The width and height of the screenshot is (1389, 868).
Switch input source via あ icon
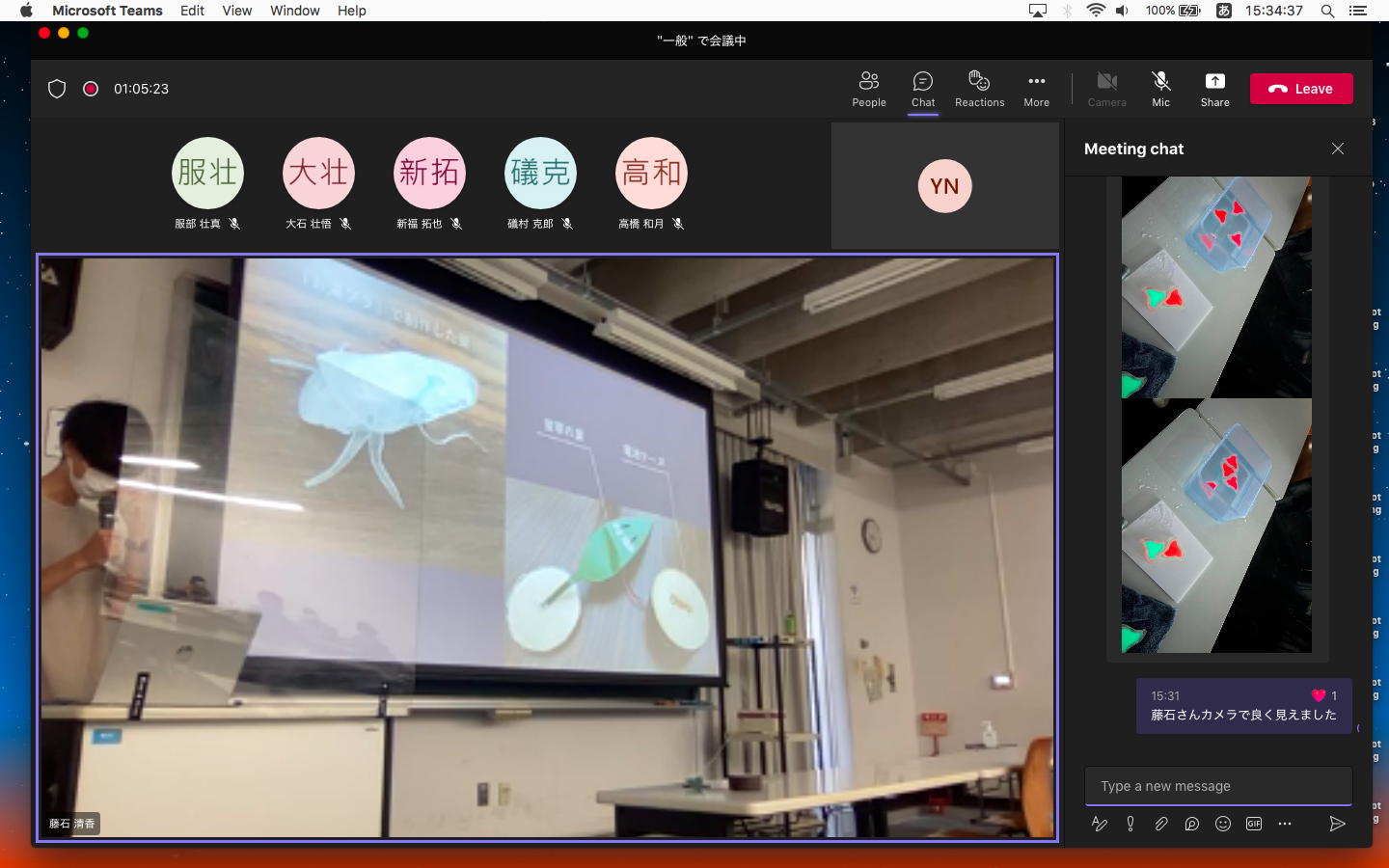coord(1224,11)
